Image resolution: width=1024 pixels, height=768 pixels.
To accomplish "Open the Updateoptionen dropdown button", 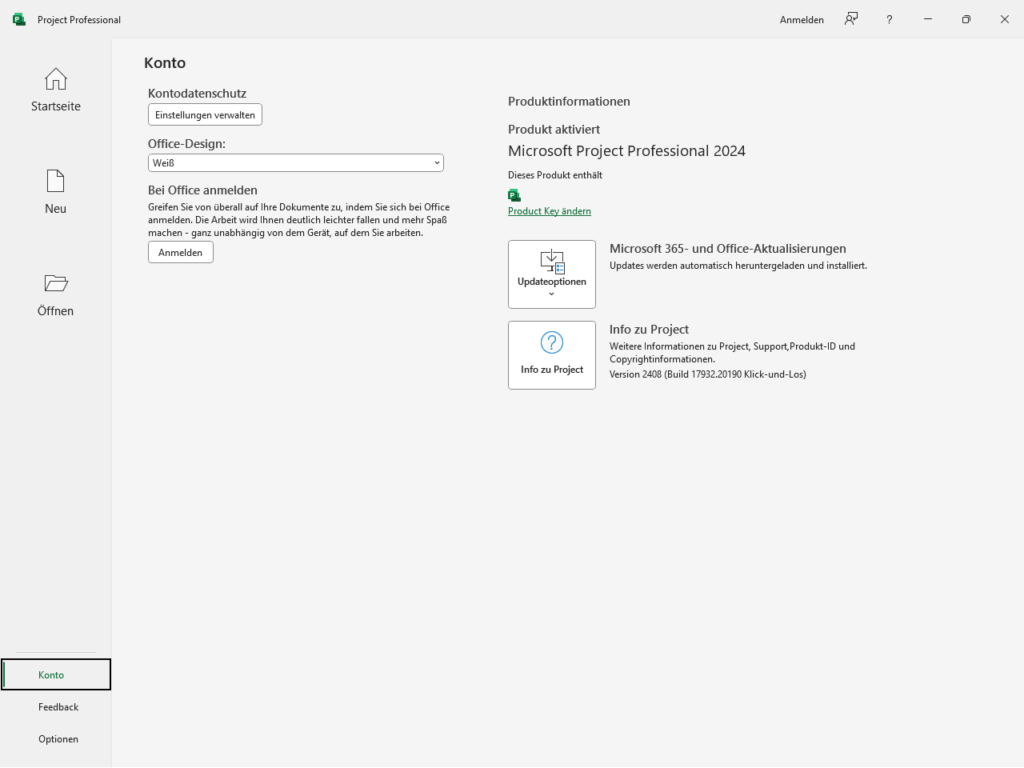I will 552,274.
